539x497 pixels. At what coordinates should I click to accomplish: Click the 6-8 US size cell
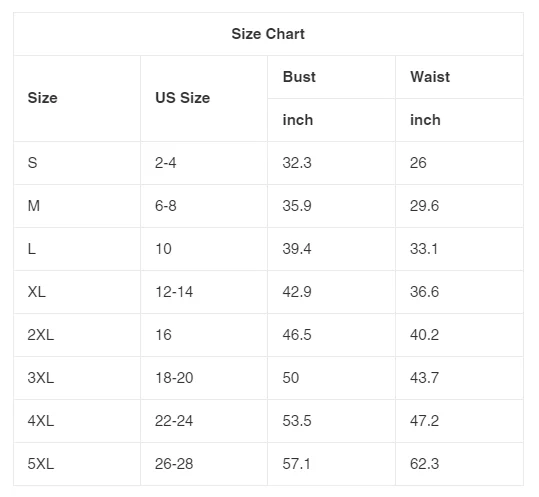coord(166,206)
